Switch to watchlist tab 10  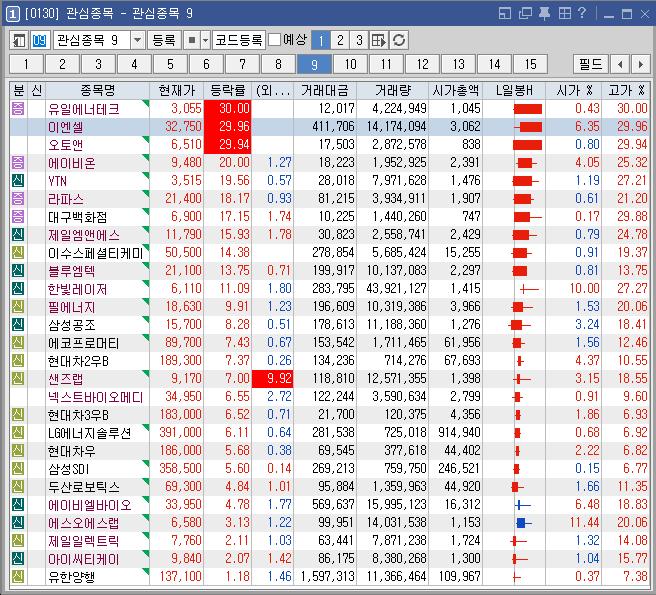(350, 64)
